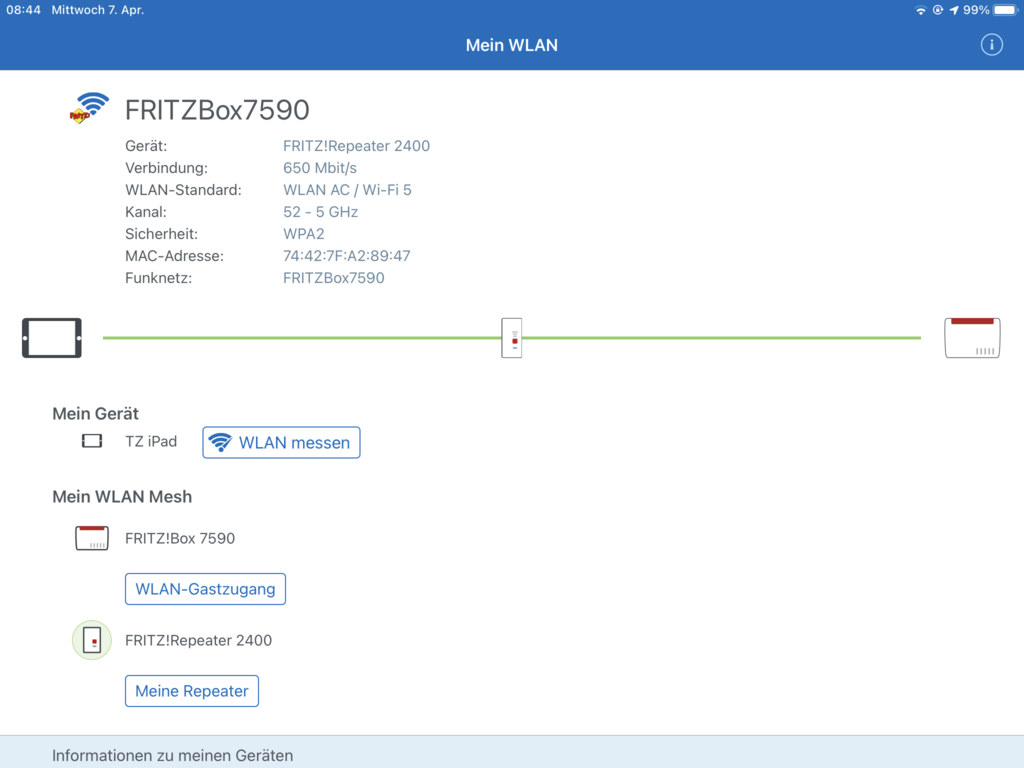Click the repeater icon beside FRITZ!Repeater 2400
1024x768 pixels.
[x=92, y=640]
